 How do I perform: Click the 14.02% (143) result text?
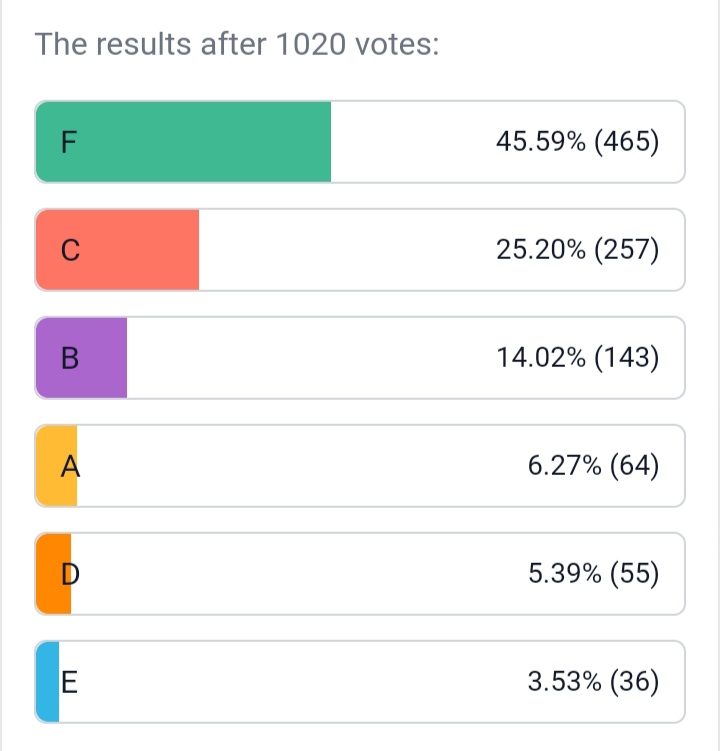pyautogui.click(x=577, y=358)
